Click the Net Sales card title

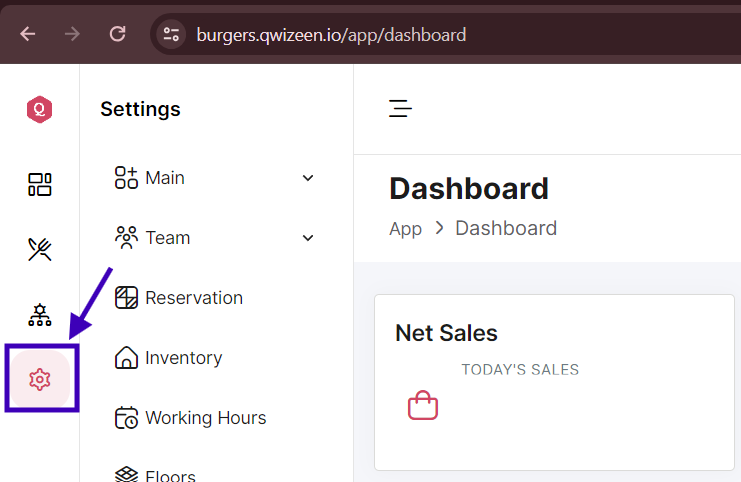click(447, 333)
